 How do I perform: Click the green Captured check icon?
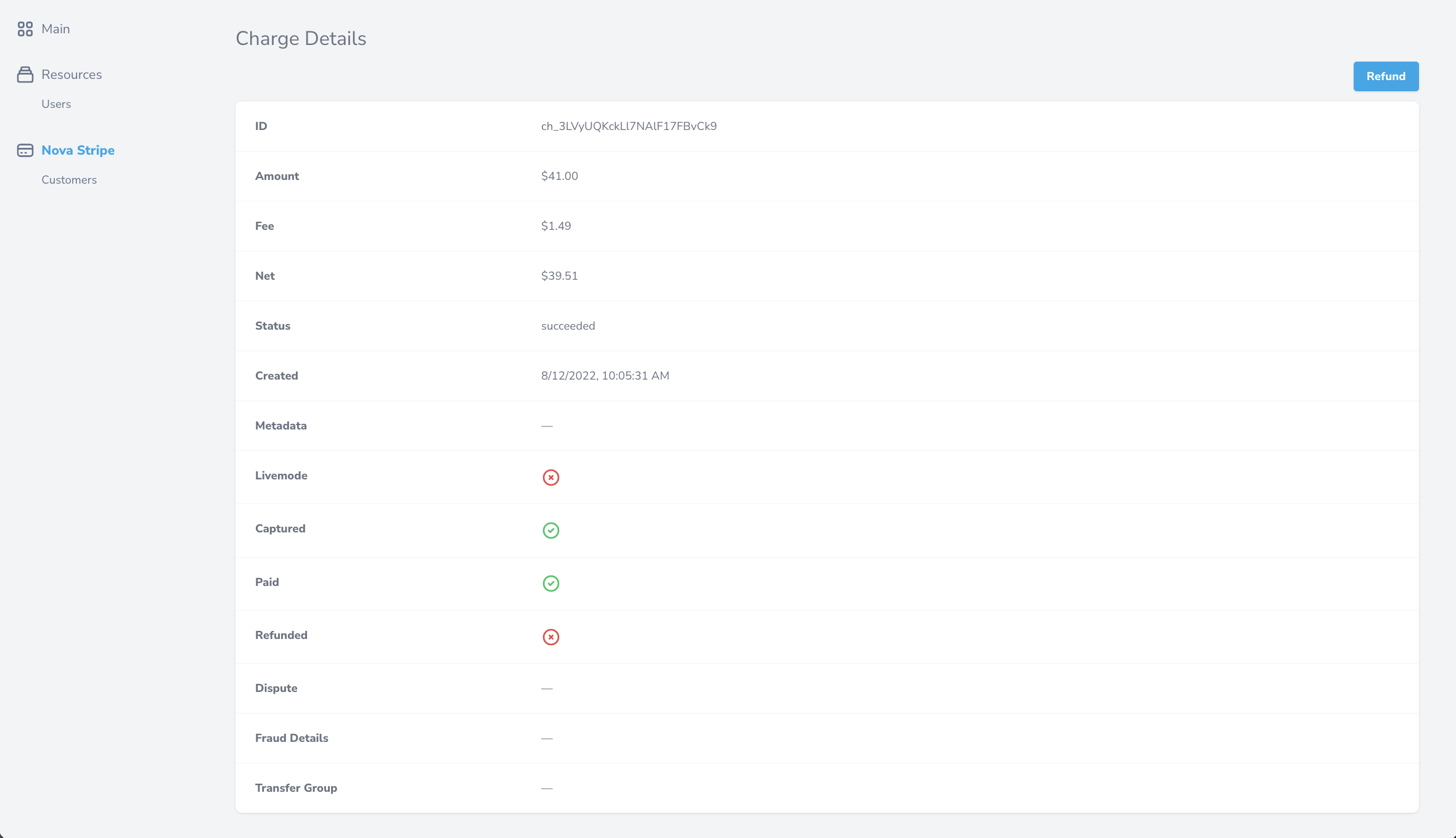click(x=550, y=531)
